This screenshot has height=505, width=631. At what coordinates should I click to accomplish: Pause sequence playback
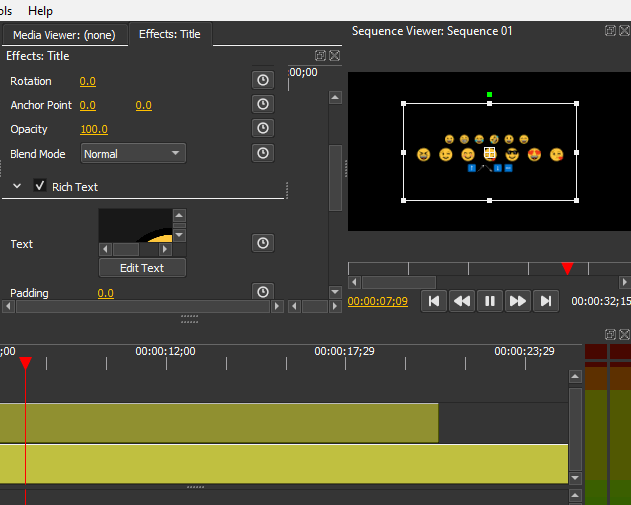coord(490,301)
